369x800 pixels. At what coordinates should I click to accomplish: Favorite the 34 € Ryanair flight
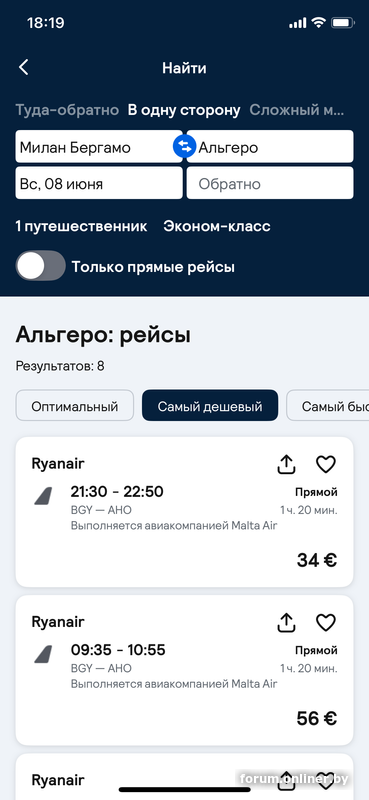[x=326, y=464]
